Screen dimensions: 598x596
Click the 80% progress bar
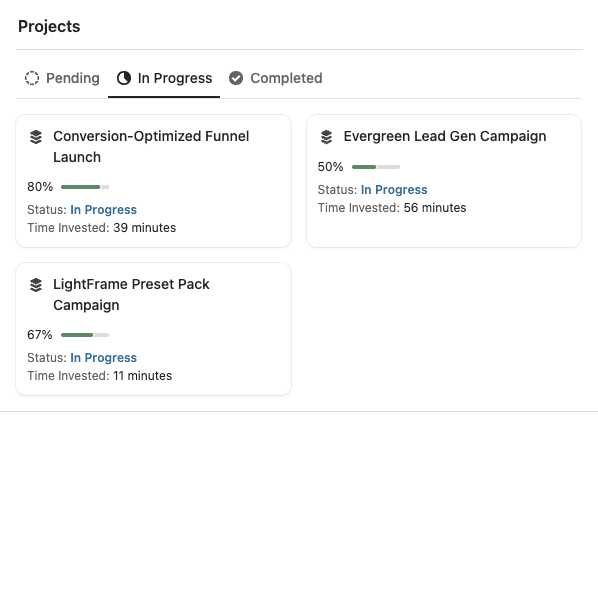point(85,187)
